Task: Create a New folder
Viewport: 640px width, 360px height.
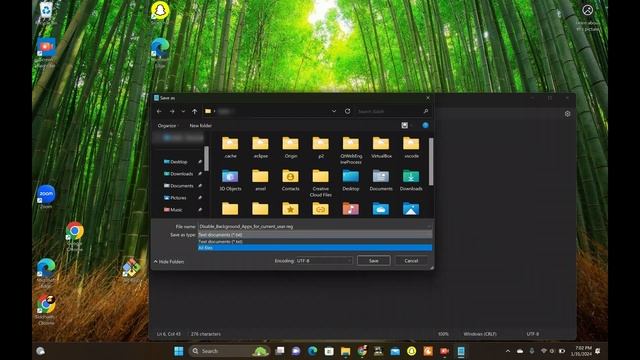Action: (200, 125)
